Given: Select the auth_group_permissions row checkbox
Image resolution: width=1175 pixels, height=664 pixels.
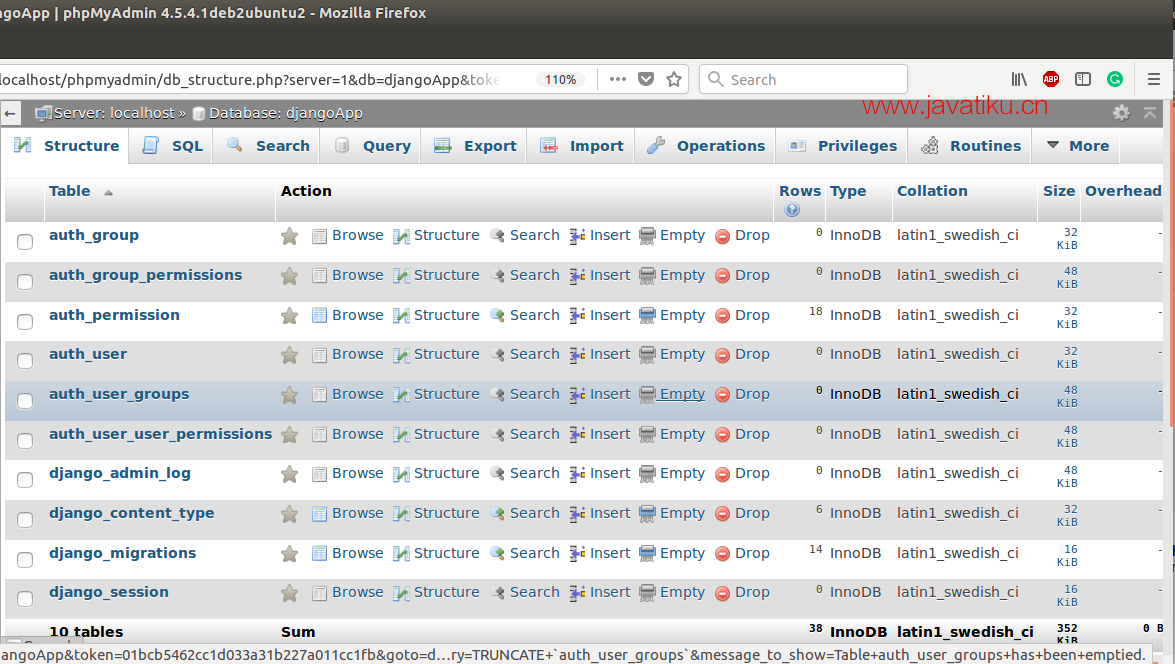Looking at the screenshot, I should point(25,282).
